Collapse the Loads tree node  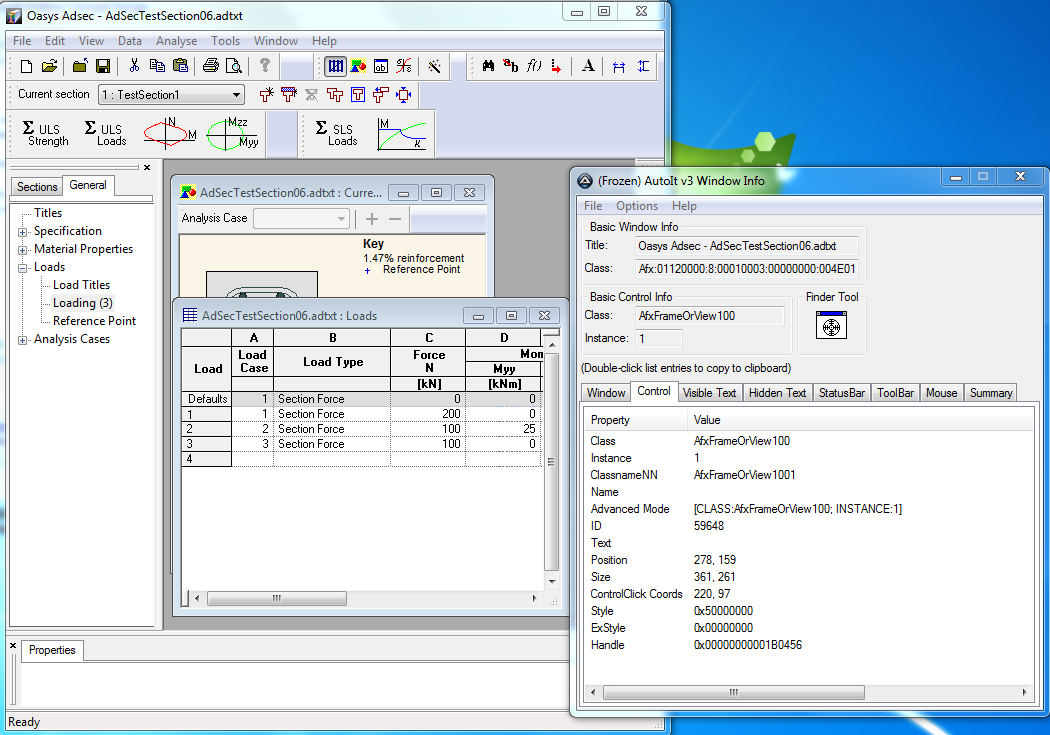coord(23,268)
